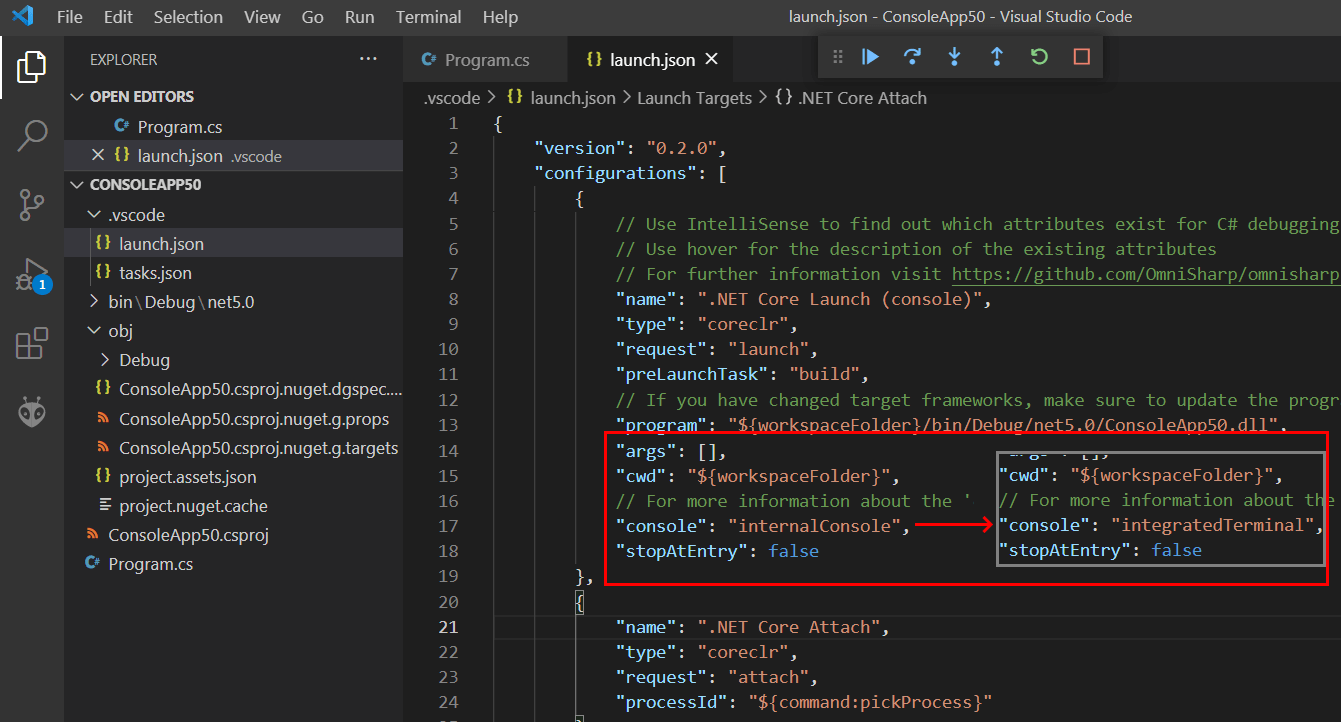Grab the debug toolbar drag handle
This screenshot has height=722, width=1341.
click(x=838, y=57)
